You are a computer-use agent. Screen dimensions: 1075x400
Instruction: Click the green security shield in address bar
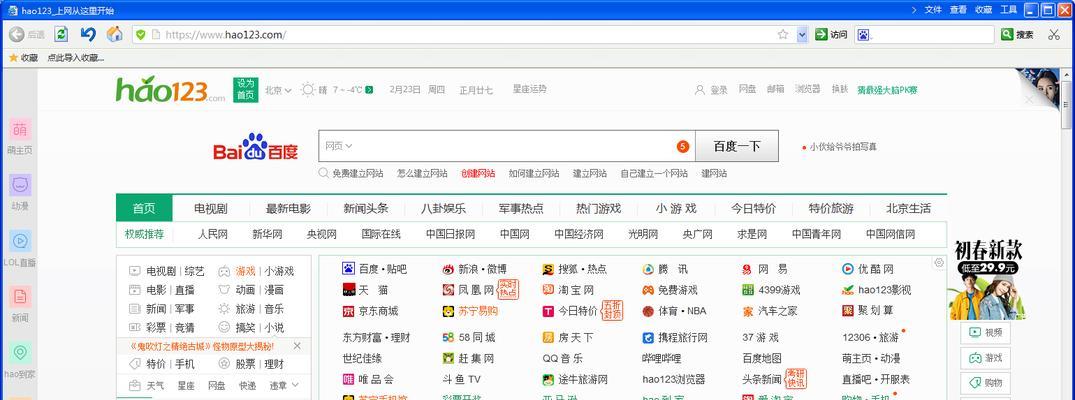[141, 34]
